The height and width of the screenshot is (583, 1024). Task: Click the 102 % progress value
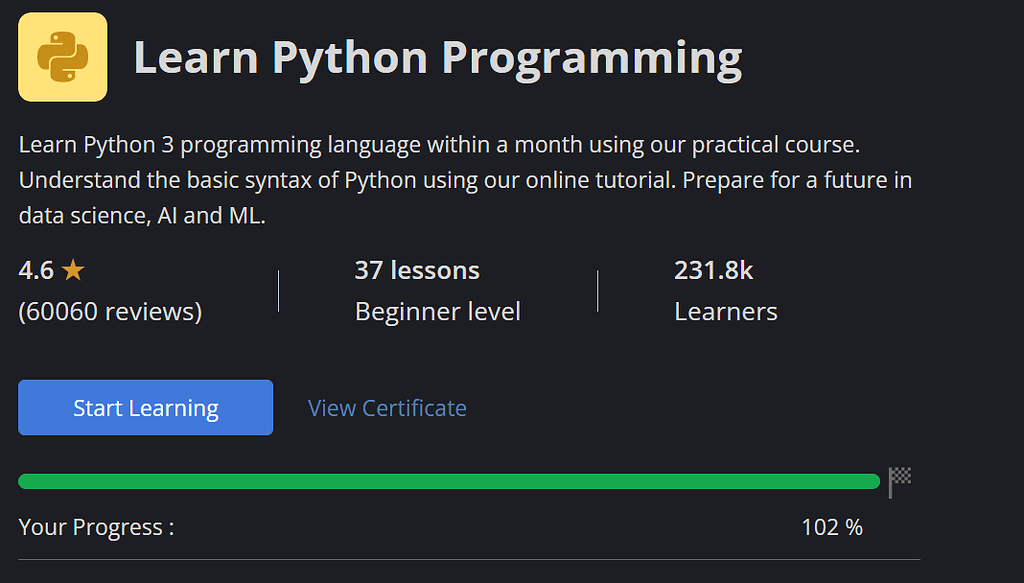[833, 526]
